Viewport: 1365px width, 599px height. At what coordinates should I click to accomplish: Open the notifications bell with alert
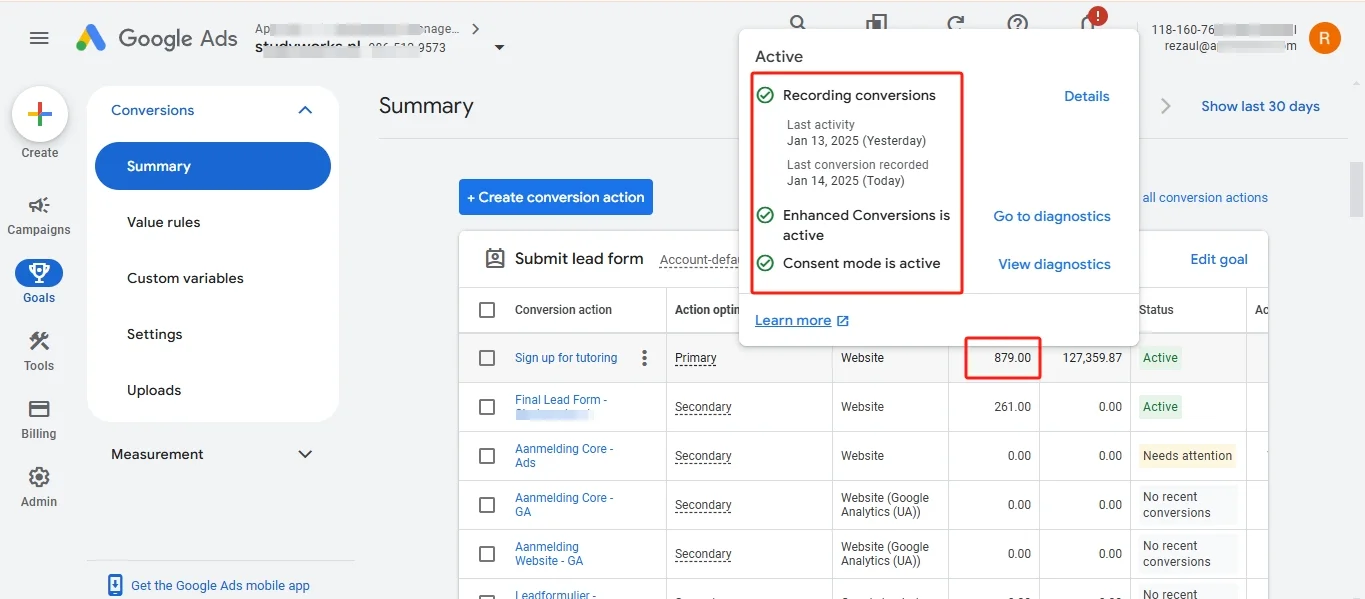pos(1090,20)
